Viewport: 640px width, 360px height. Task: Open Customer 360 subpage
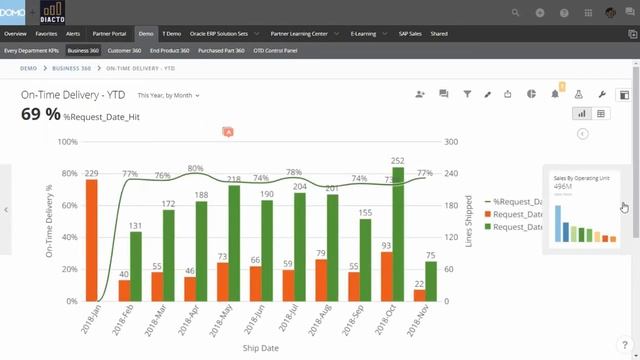(x=124, y=51)
